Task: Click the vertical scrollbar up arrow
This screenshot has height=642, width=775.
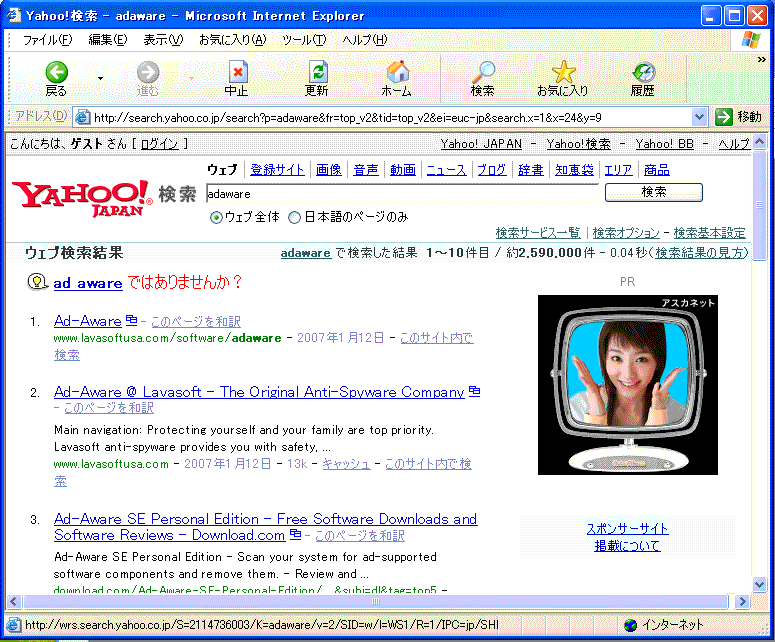Action: [x=760, y=142]
